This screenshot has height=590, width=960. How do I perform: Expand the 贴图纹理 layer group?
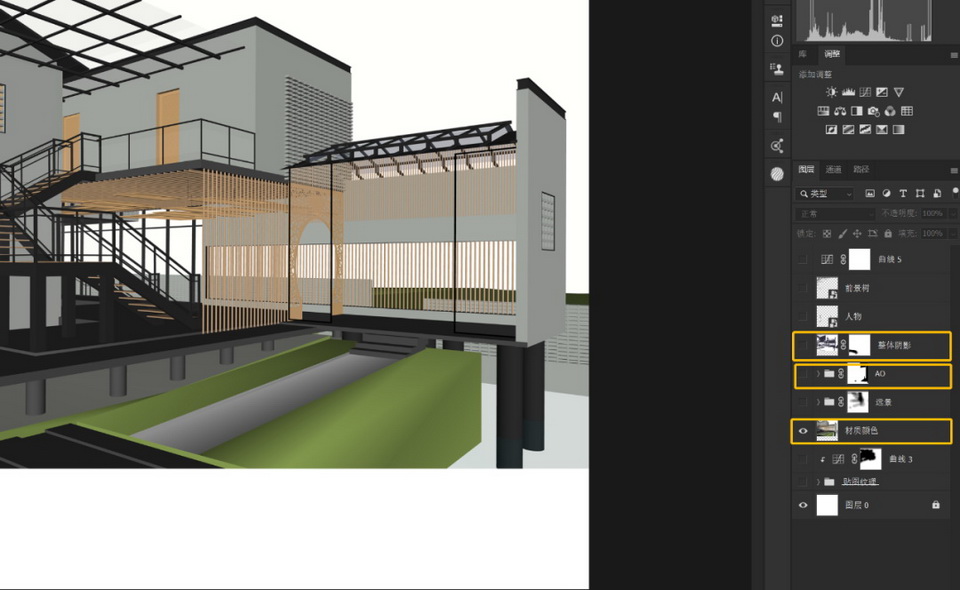tap(818, 481)
